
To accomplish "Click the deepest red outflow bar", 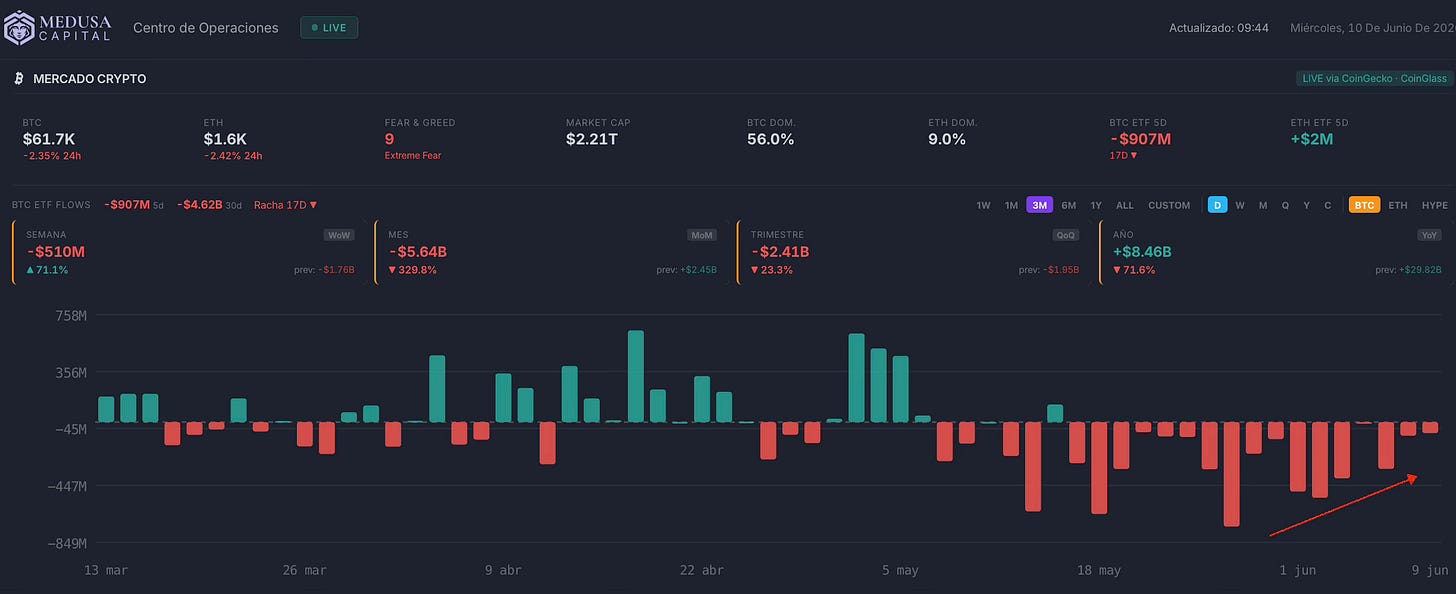I will [x=1231, y=474].
